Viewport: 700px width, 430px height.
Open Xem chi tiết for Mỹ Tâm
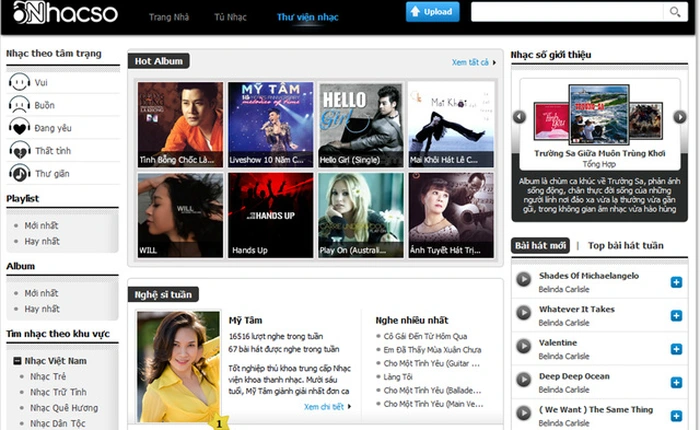click(x=327, y=407)
